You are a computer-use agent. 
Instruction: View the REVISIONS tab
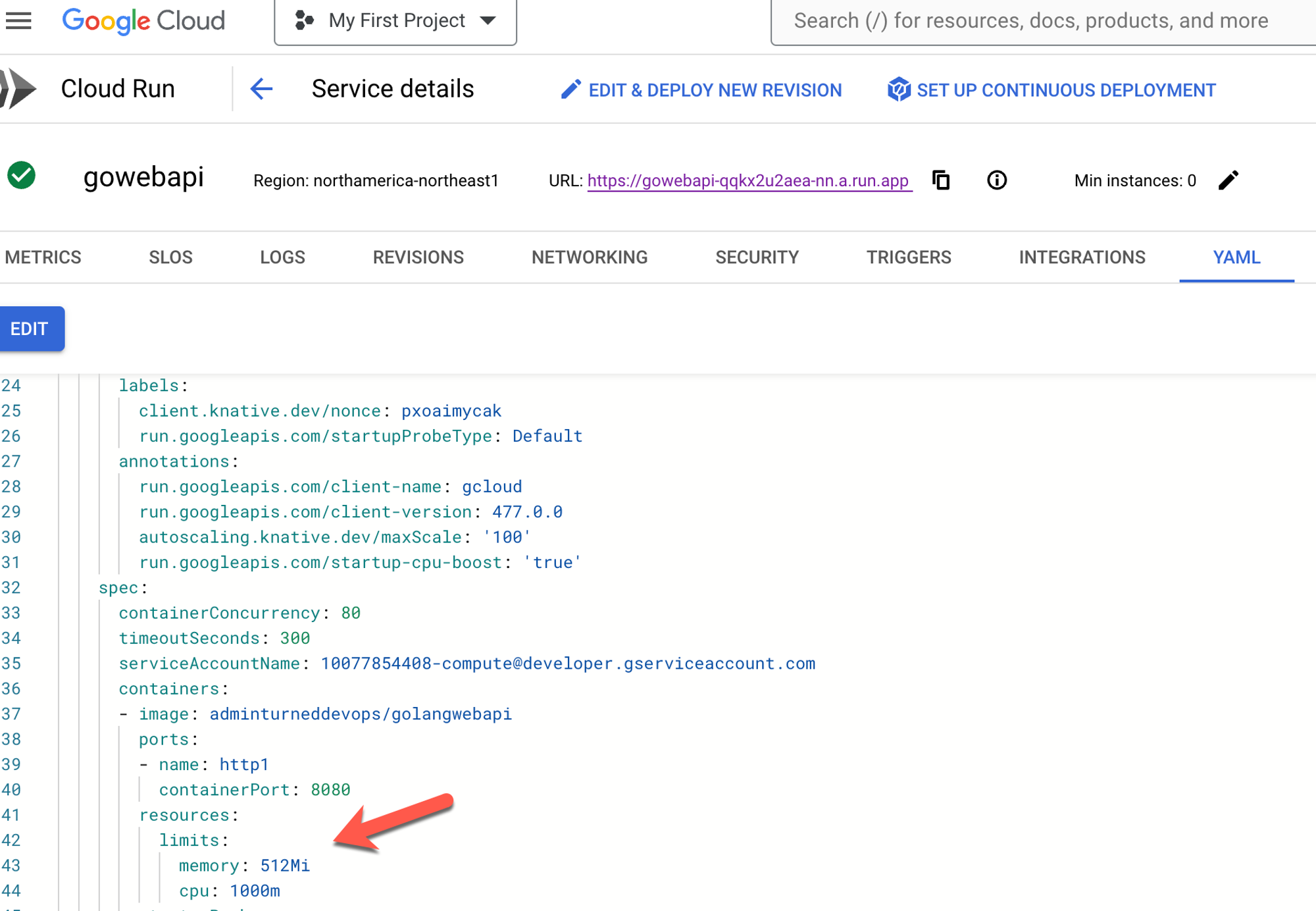(418, 257)
